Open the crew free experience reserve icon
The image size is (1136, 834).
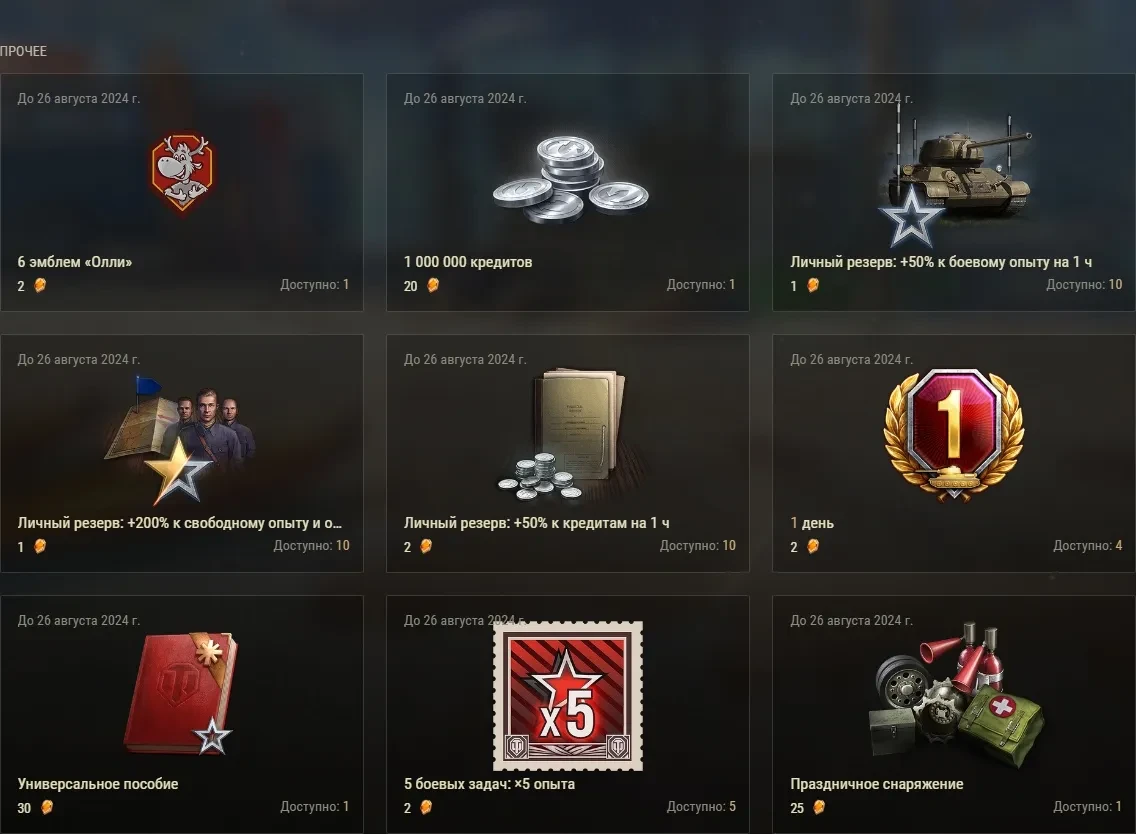[x=181, y=439]
